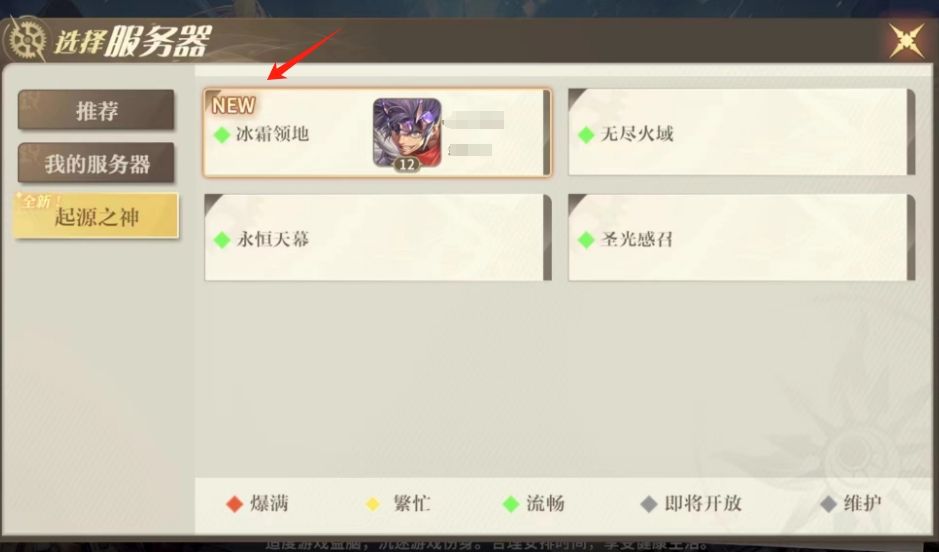Screen dimensions: 939x552
Task: Click the NEW badge on 冰霜领地
Action: point(234,105)
